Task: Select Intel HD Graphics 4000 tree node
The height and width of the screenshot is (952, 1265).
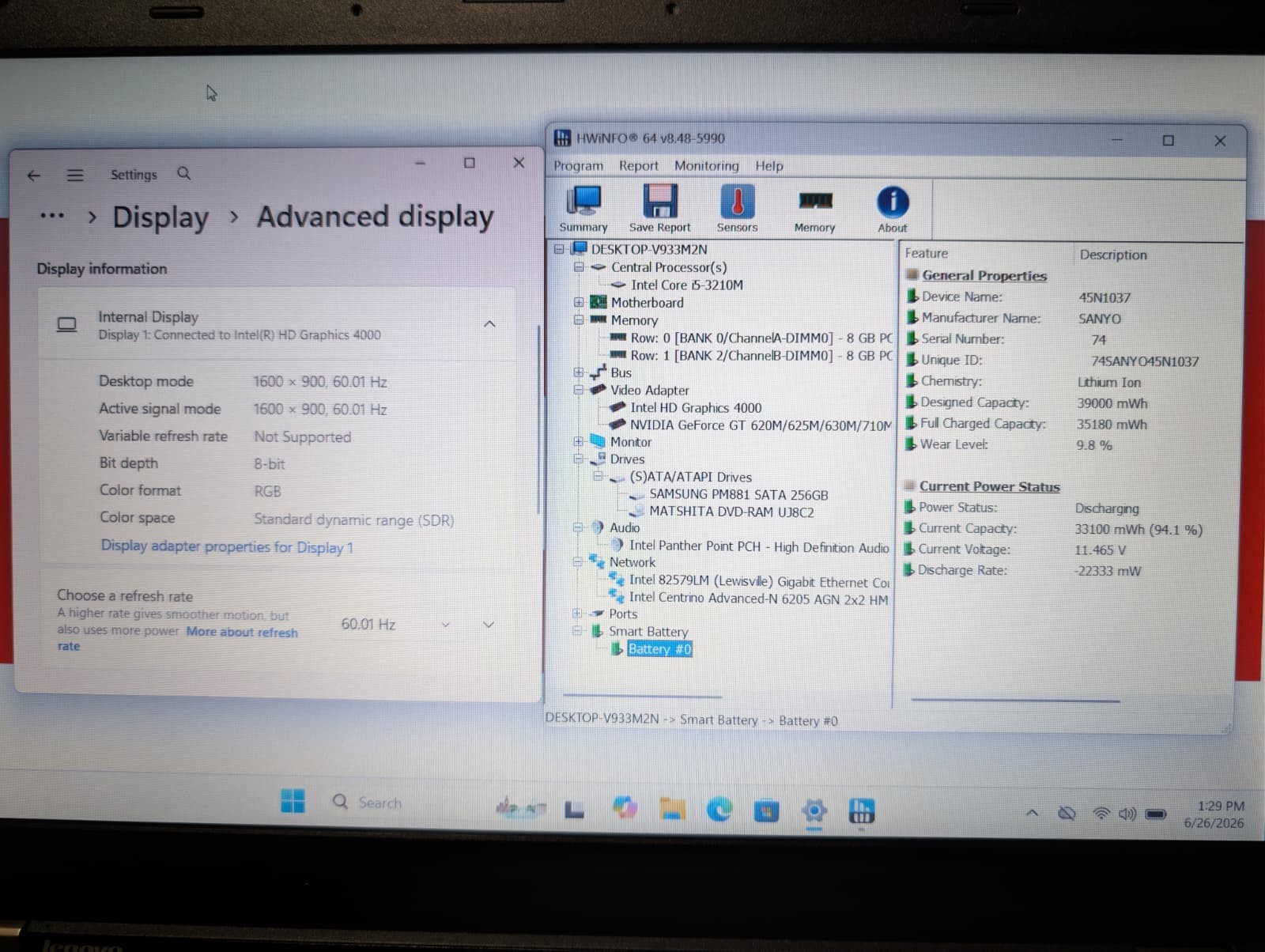Action: point(696,408)
